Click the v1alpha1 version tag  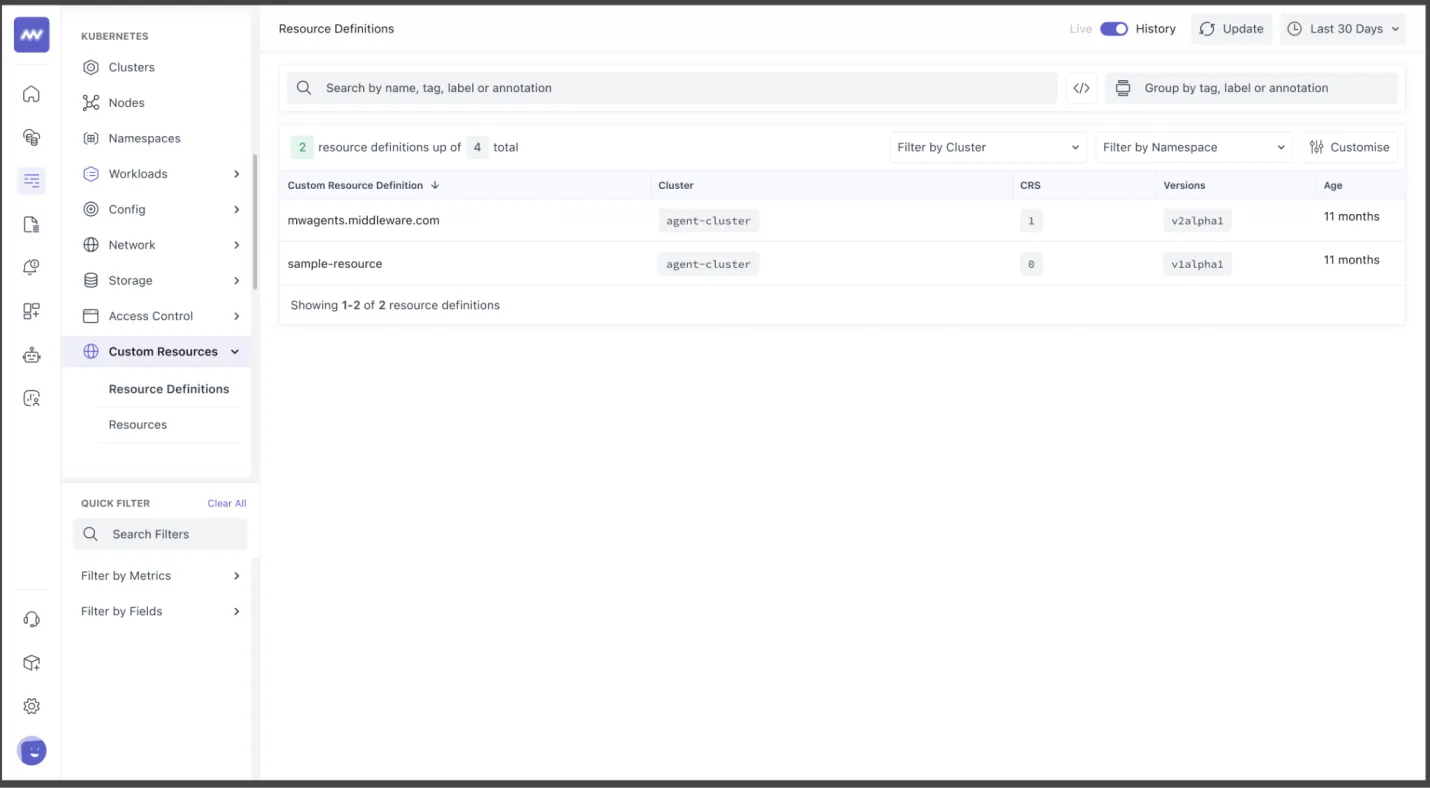pyautogui.click(x=1197, y=265)
